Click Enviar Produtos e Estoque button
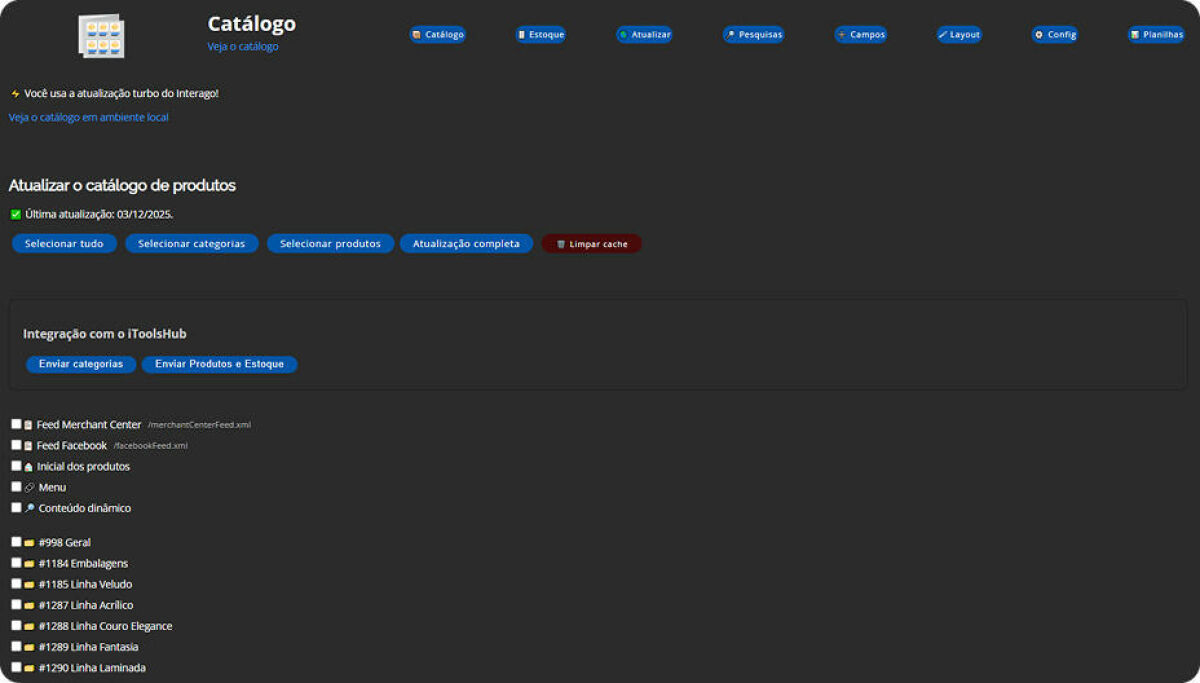Image resolution: width=1200 pixels, height=683 pixels. click(x=219, y=364)
